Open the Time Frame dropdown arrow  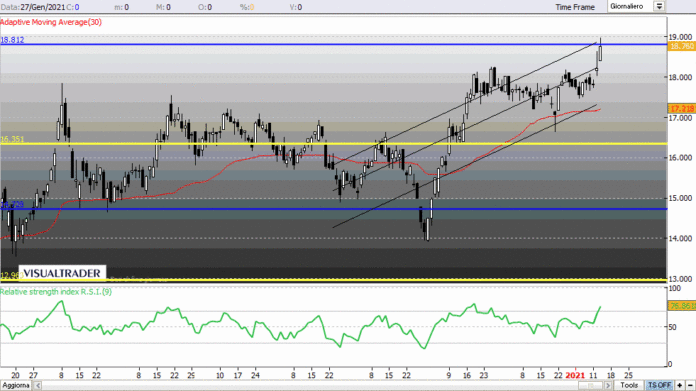(659, 6)
